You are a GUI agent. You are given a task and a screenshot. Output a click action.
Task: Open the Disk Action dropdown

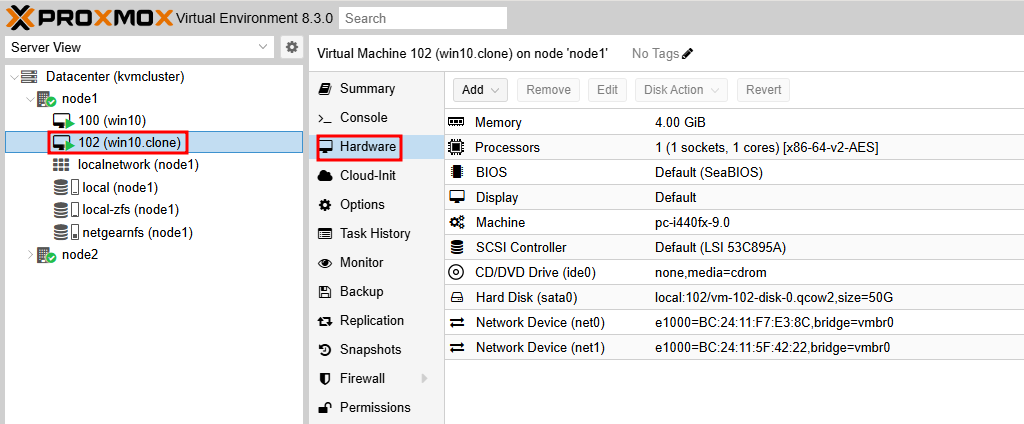coord(681,90)
